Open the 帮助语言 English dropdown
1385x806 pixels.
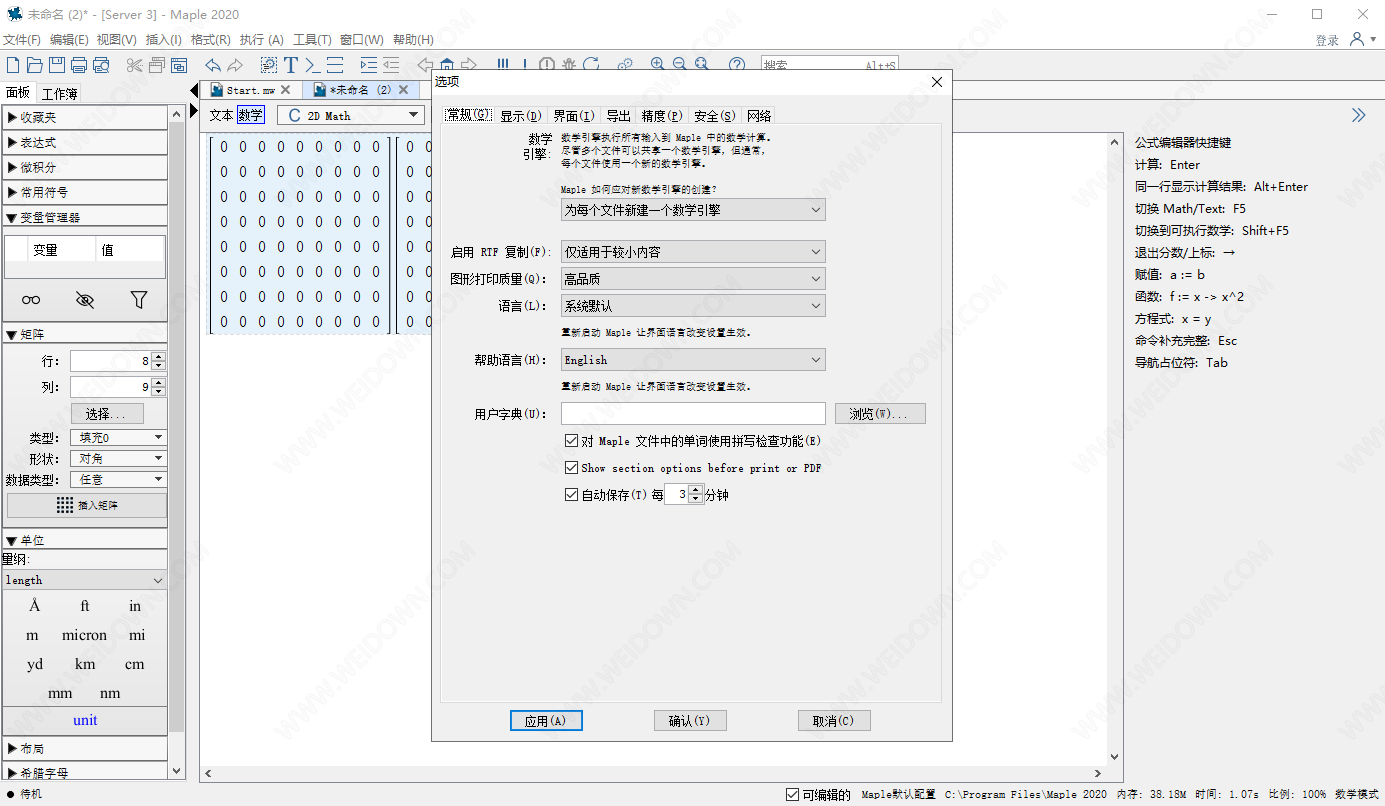coord(693,360)
